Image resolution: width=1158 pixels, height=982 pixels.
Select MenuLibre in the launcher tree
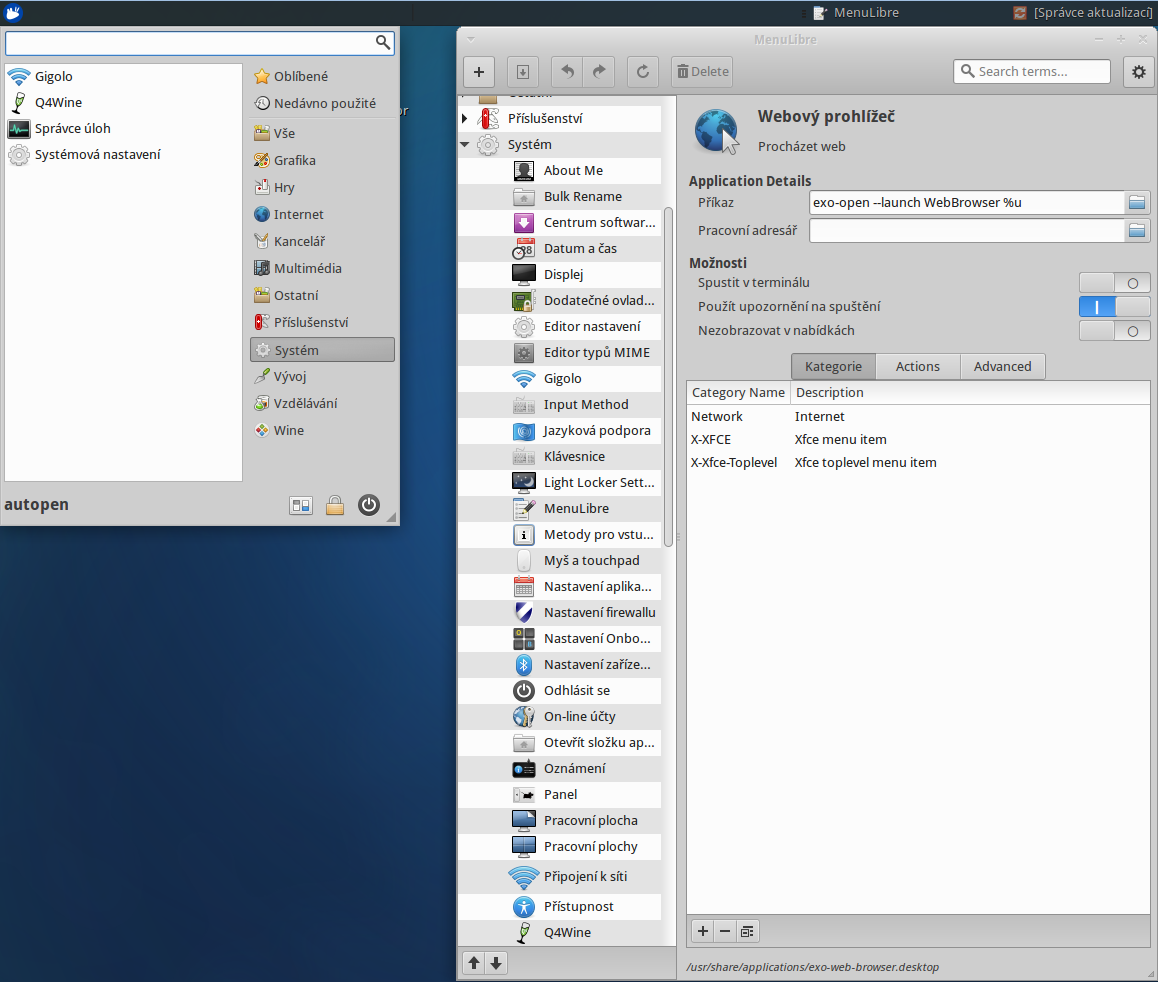pyautogui.click(x=559, y=509)
